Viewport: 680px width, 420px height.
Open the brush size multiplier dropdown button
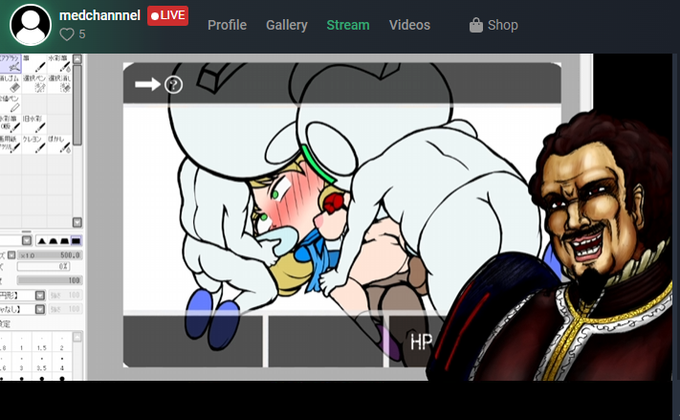(x=12, y=255)
